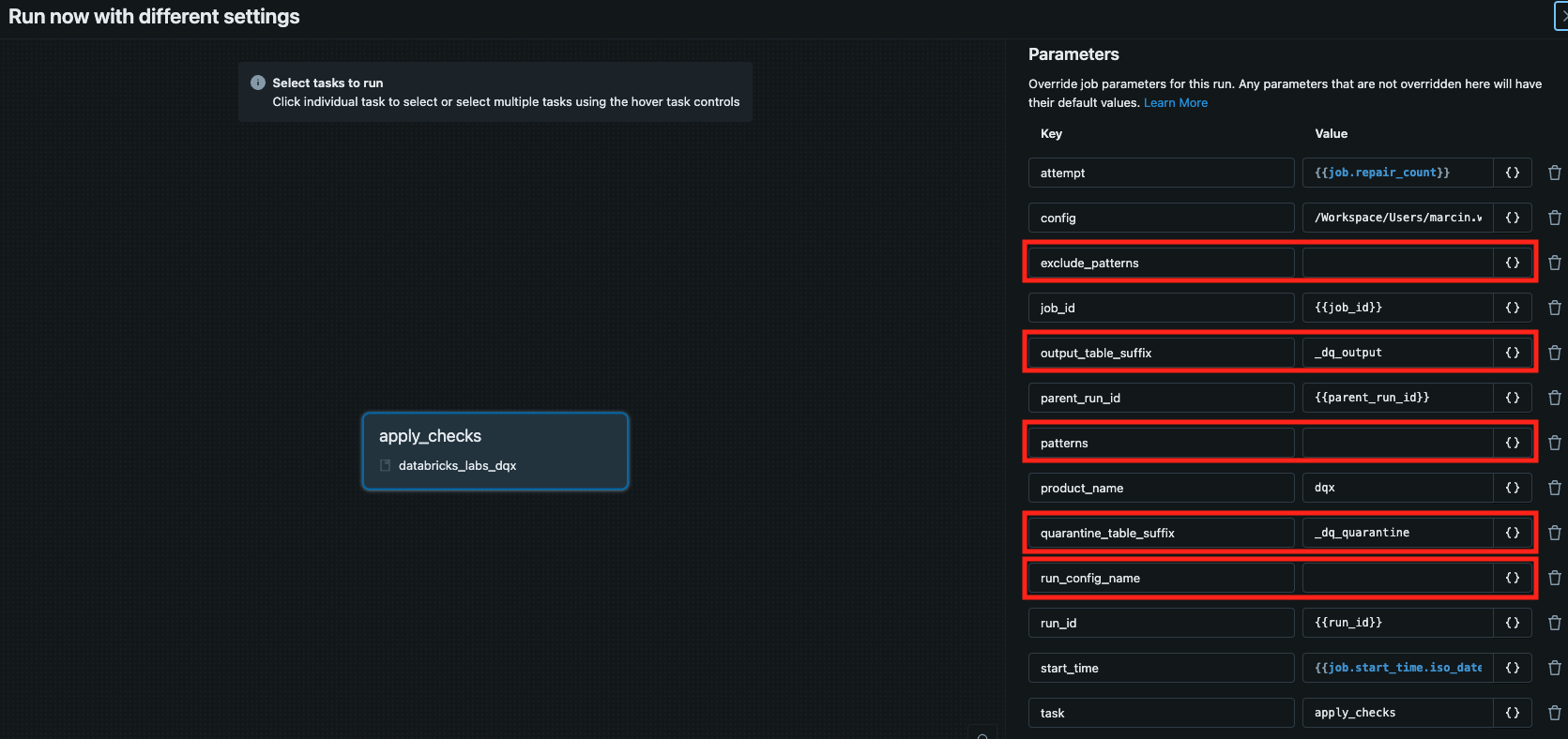
Task: Edit the exclude_patterns value field
Action: pyautogui.click(x=1396, y=263)
